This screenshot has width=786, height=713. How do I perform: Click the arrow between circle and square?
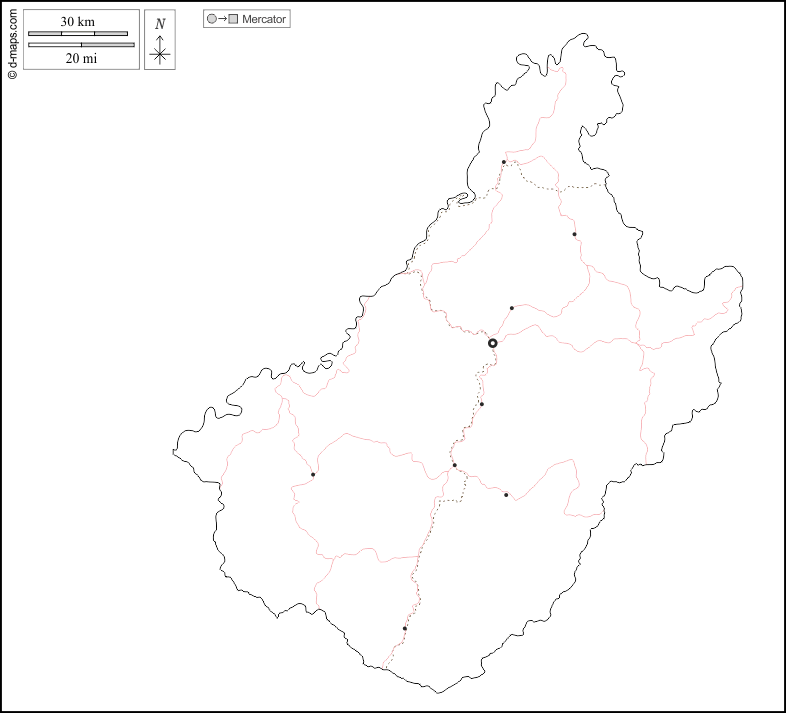click(222, 19)
